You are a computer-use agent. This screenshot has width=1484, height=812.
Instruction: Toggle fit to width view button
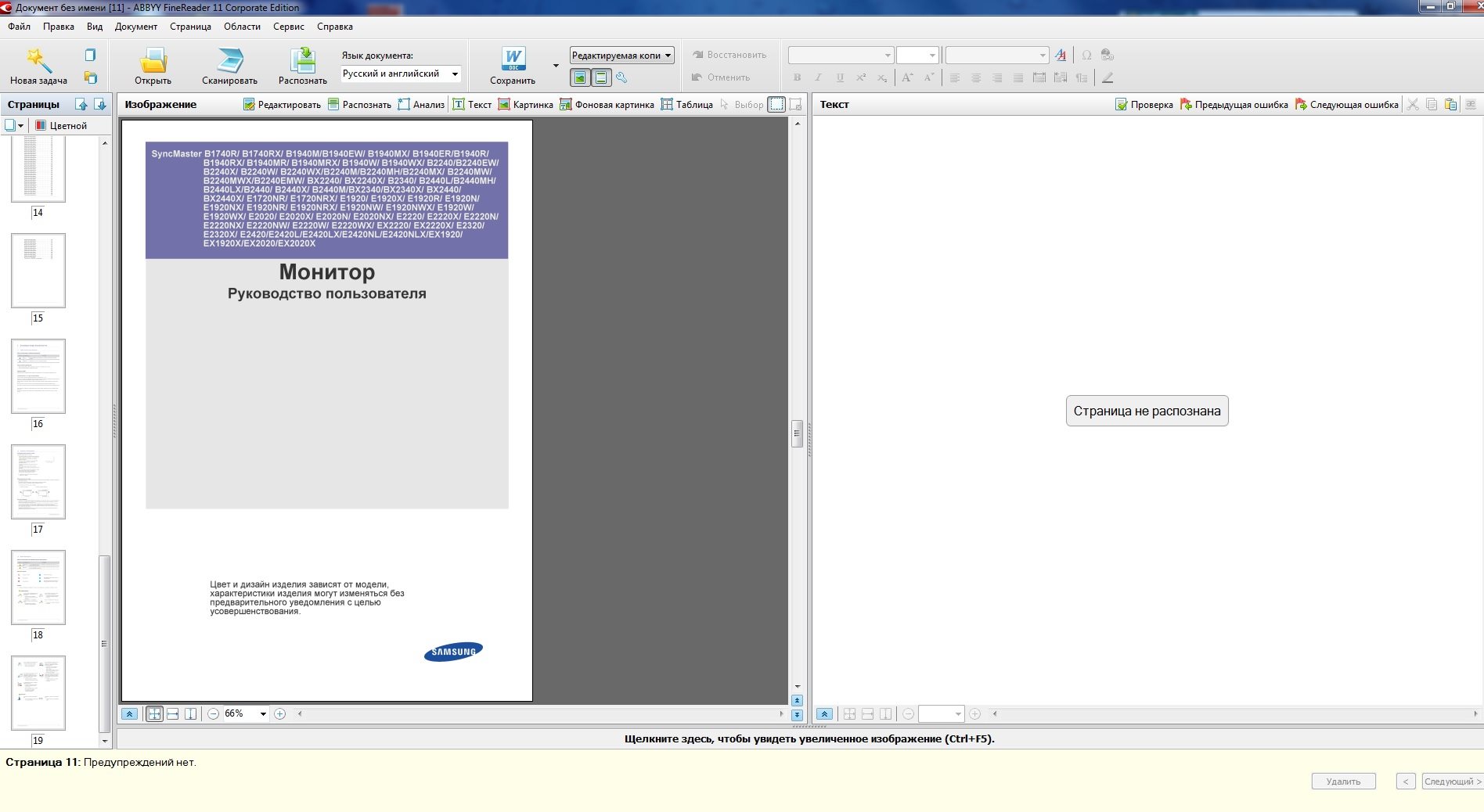173,713
